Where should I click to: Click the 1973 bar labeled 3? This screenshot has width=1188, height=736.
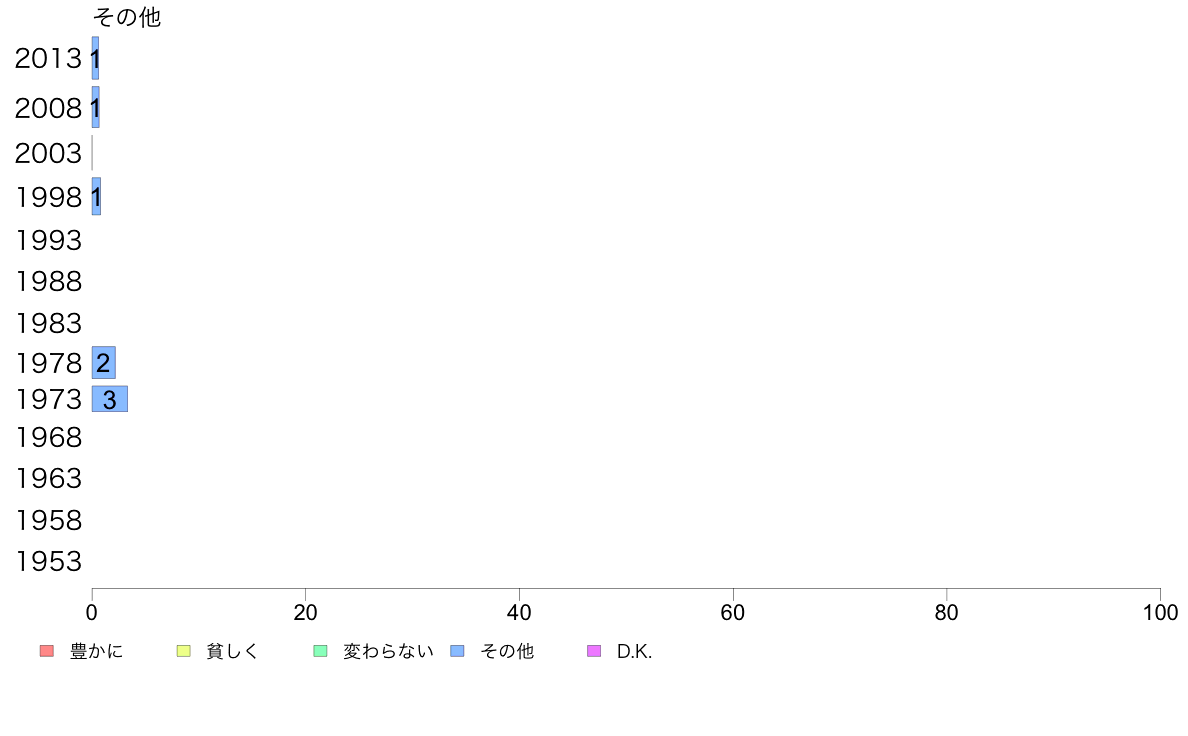tap(109, 399)
